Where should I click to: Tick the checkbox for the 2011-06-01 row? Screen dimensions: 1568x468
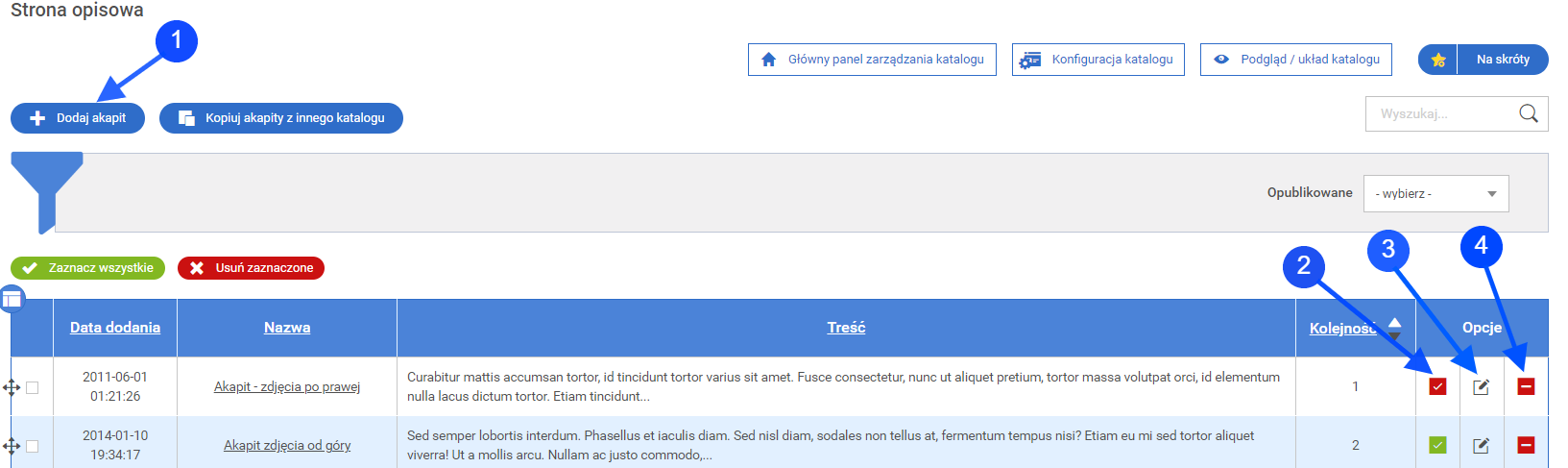coord(33,387)
